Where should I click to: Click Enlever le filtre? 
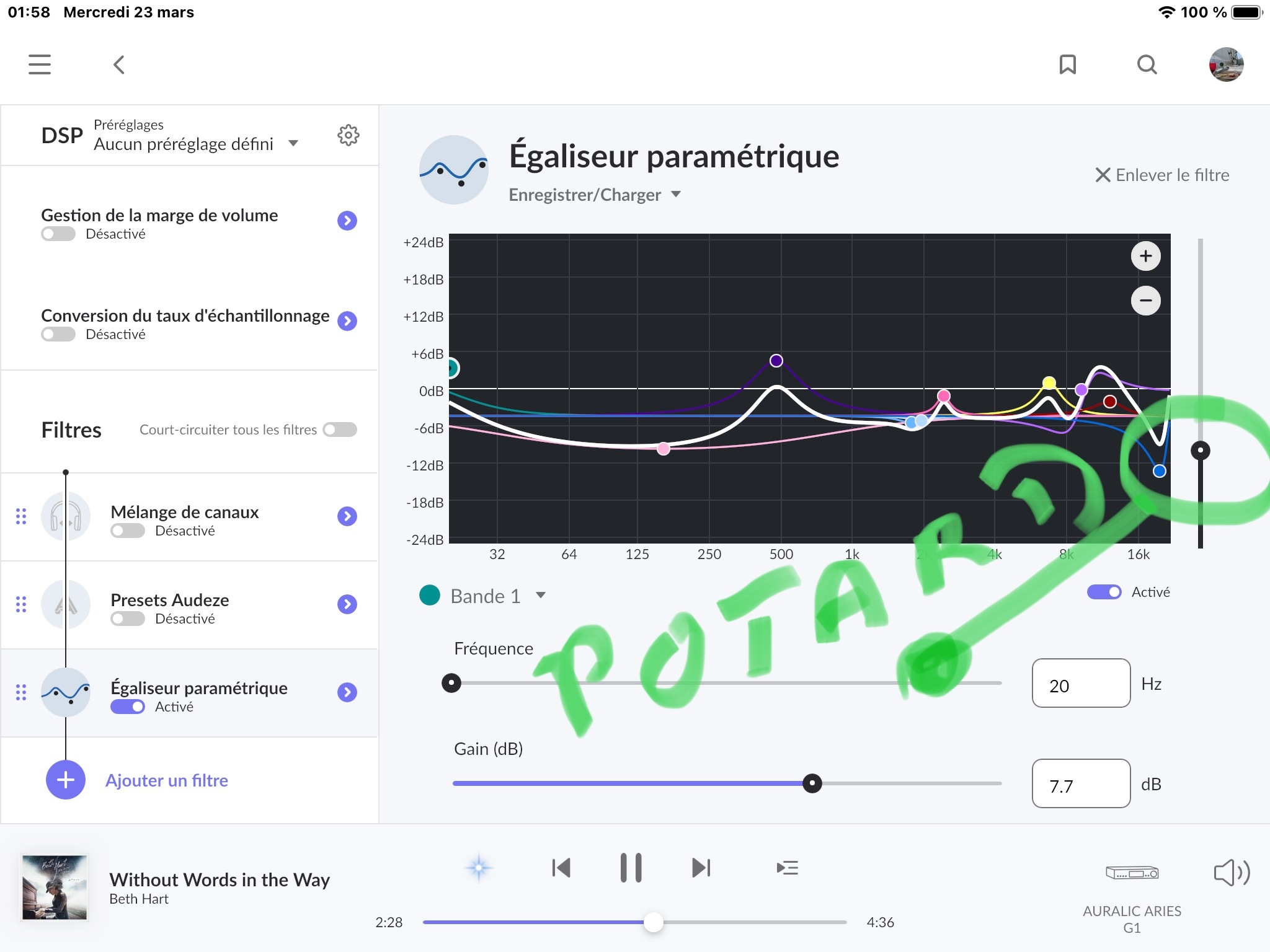(x=1162, y=175)
